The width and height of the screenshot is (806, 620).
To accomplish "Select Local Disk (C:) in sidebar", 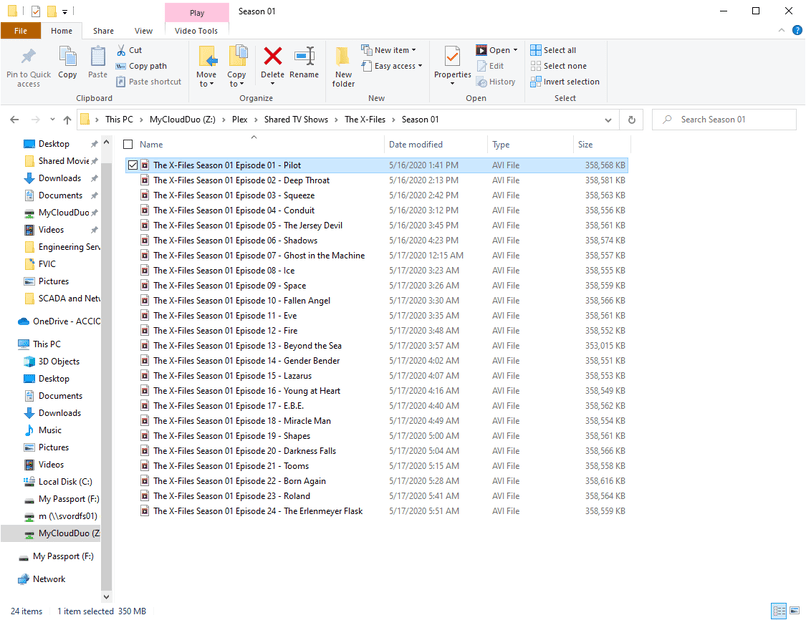I will coord(65,482).
